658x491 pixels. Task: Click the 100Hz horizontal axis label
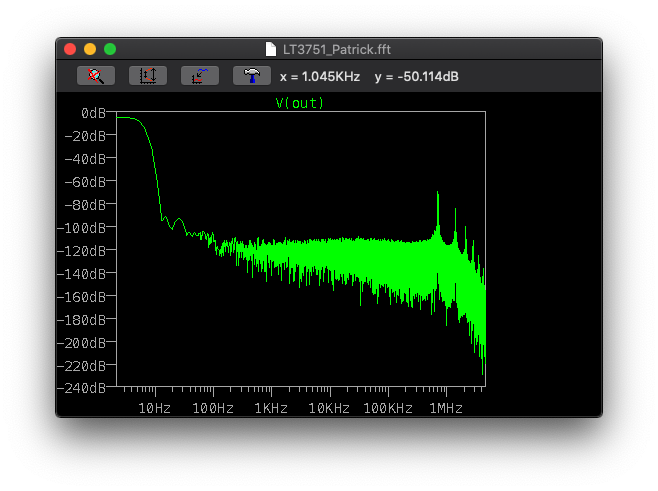click(213, 408)
